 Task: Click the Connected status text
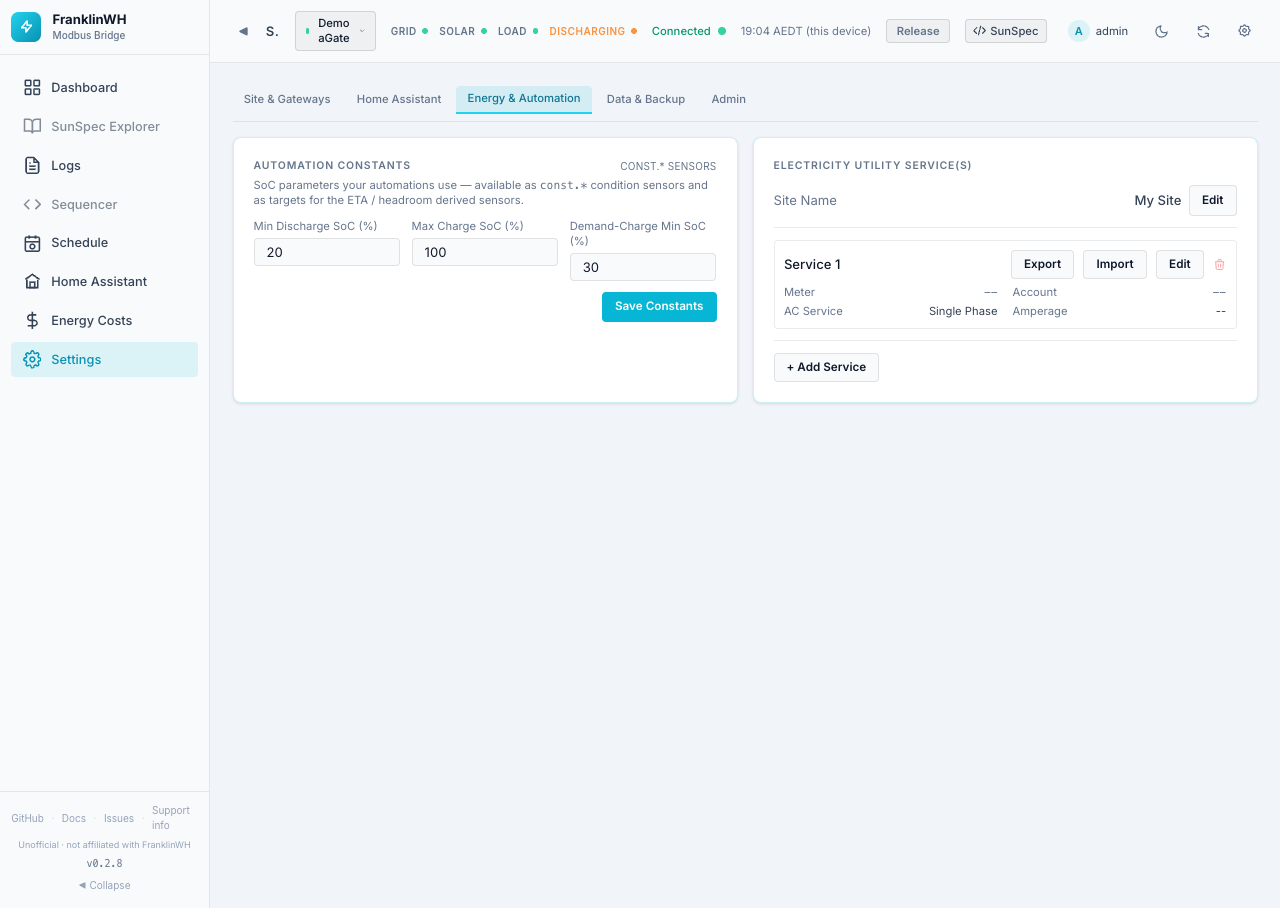pyautogui.click(x=681, y=31)
